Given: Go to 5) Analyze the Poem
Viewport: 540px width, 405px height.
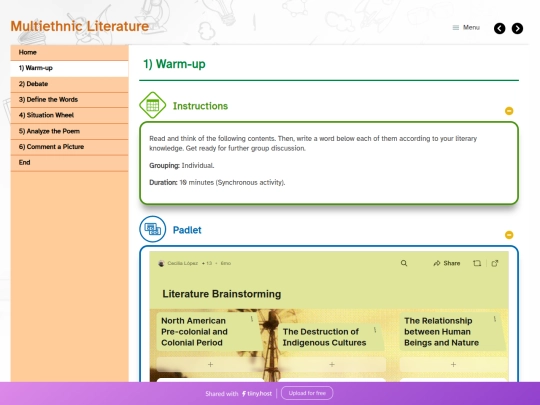Looking at the screenshot, I should 69,131.
